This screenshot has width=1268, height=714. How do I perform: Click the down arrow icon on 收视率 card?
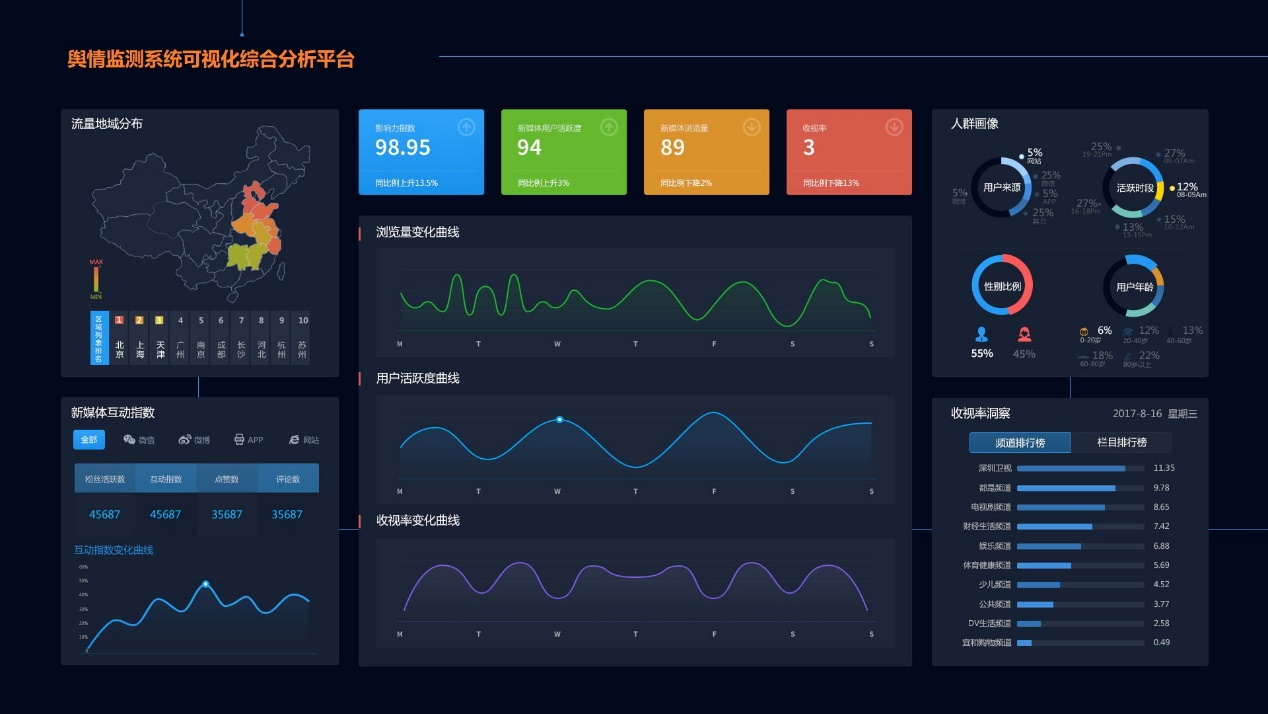[894, 127]
